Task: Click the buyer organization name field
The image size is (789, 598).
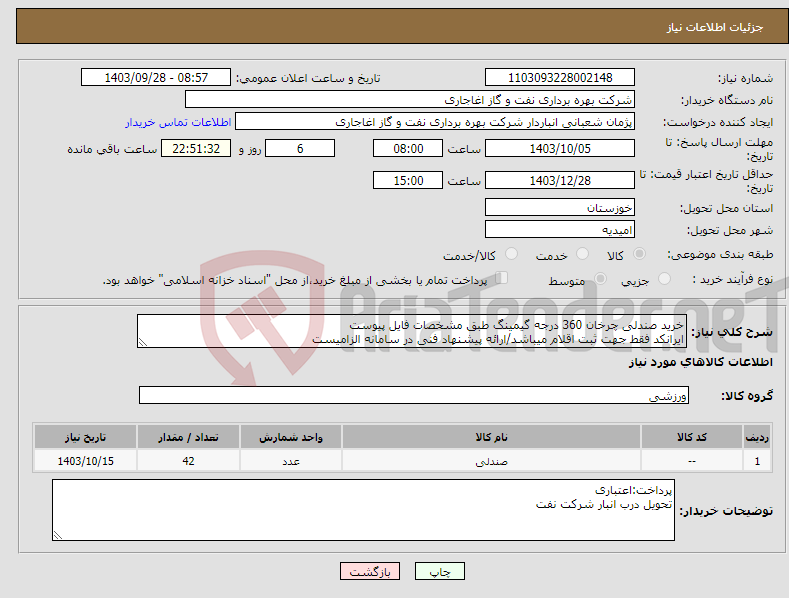Action: pos(410,100)
